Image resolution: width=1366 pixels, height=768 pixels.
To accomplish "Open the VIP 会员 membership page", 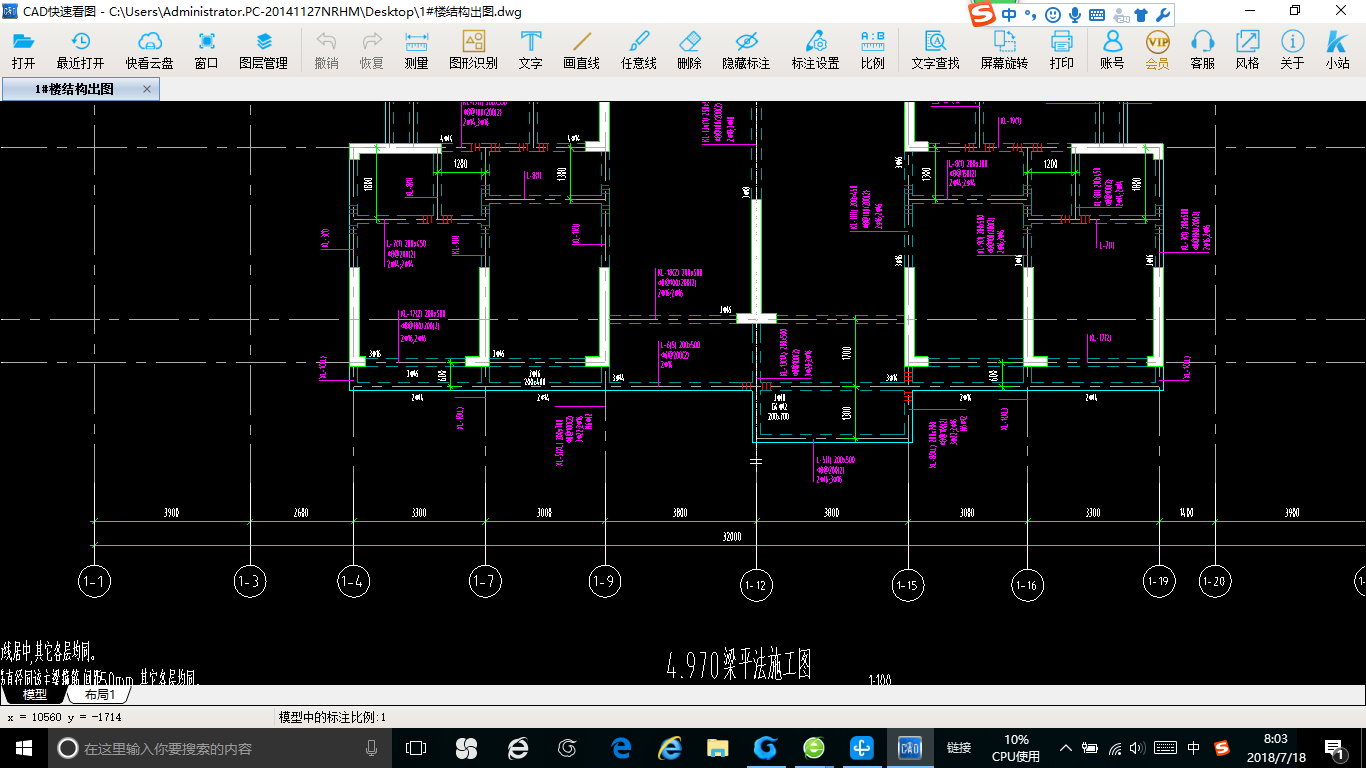I will [x=1157, y=49].
